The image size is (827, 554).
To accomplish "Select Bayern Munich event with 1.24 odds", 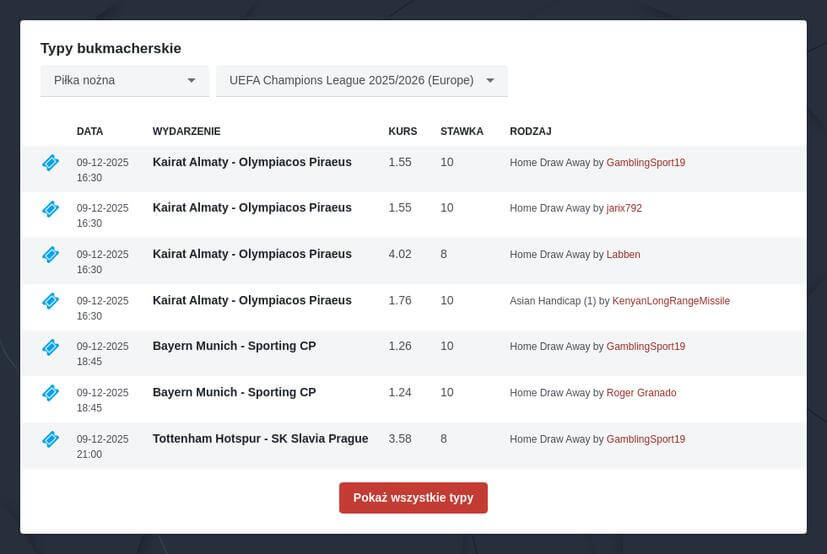I will tap(234, 393).
